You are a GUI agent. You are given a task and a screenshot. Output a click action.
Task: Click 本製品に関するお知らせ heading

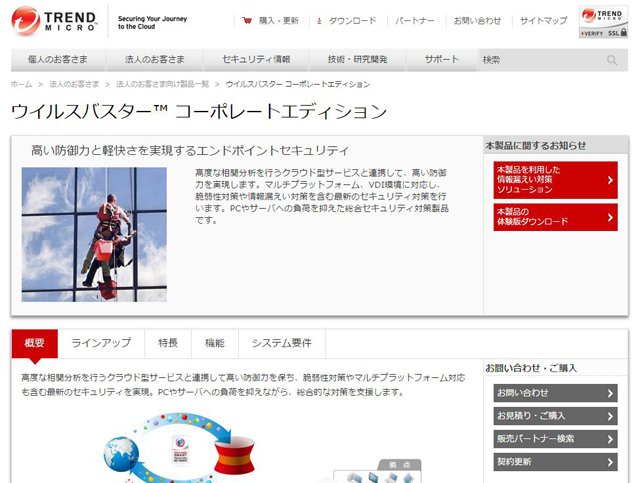[x=536, y=146]
